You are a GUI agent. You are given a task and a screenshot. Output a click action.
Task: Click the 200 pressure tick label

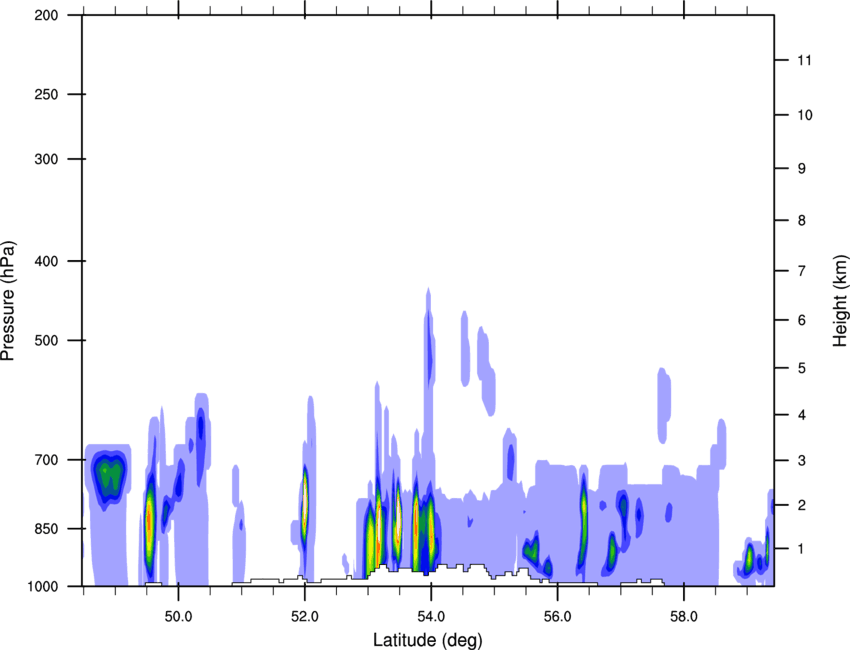tap(46, 15)
